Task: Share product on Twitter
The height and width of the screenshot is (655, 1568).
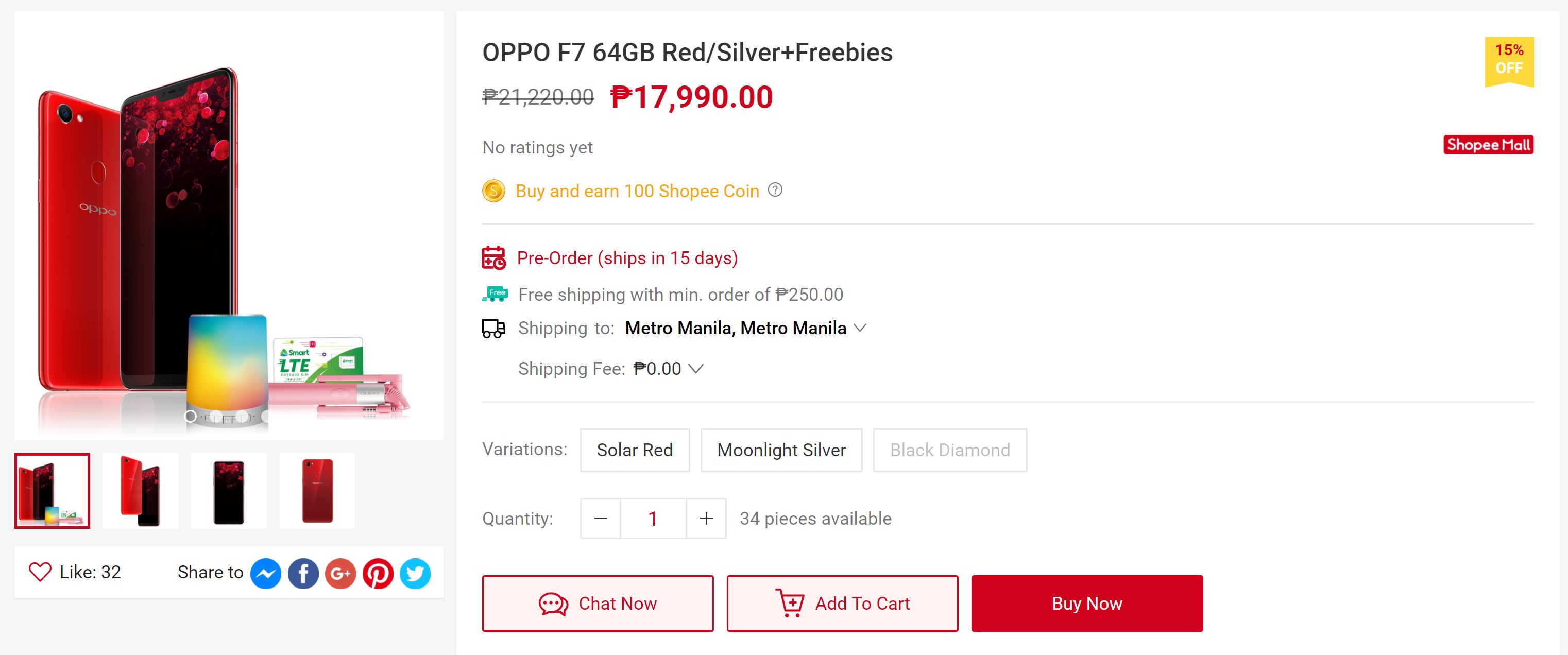Action: click(x=415, y=574)
